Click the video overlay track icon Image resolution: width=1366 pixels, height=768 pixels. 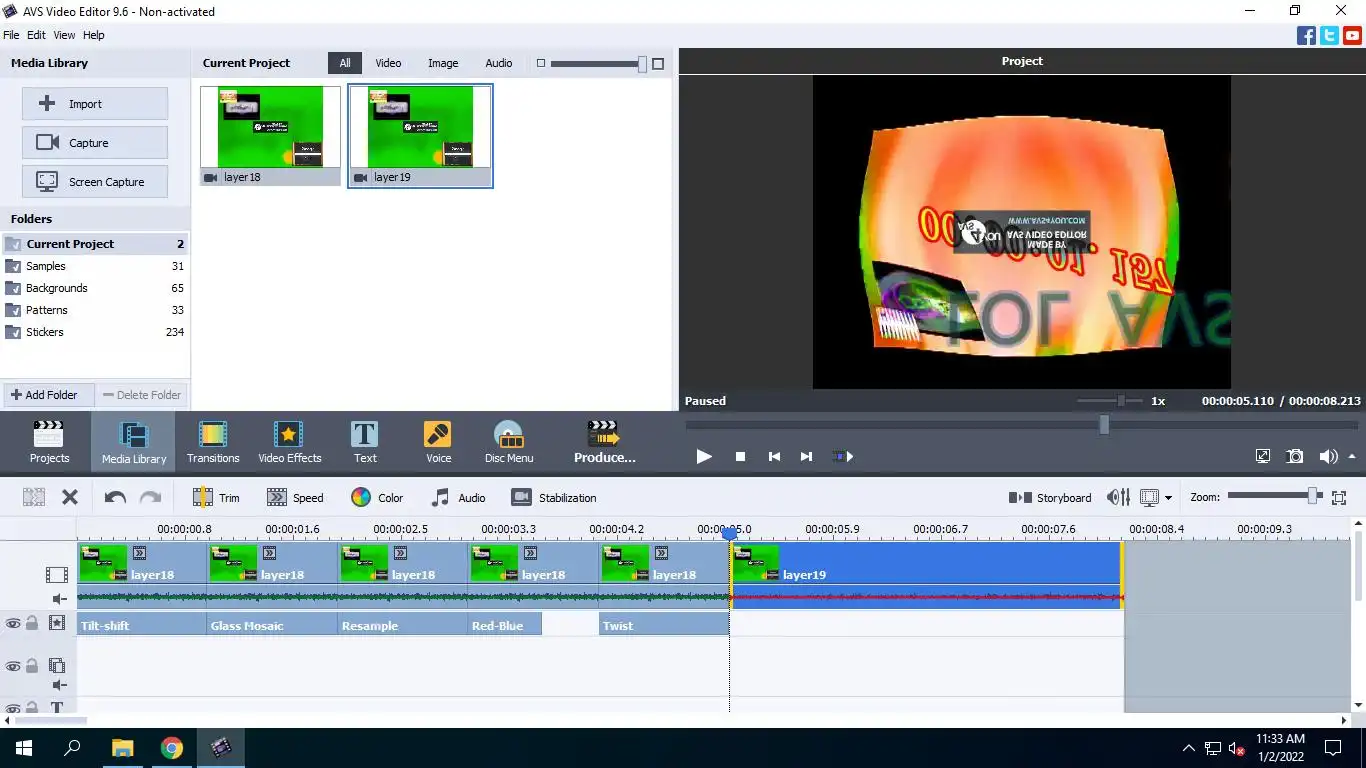tap(57, 666)
